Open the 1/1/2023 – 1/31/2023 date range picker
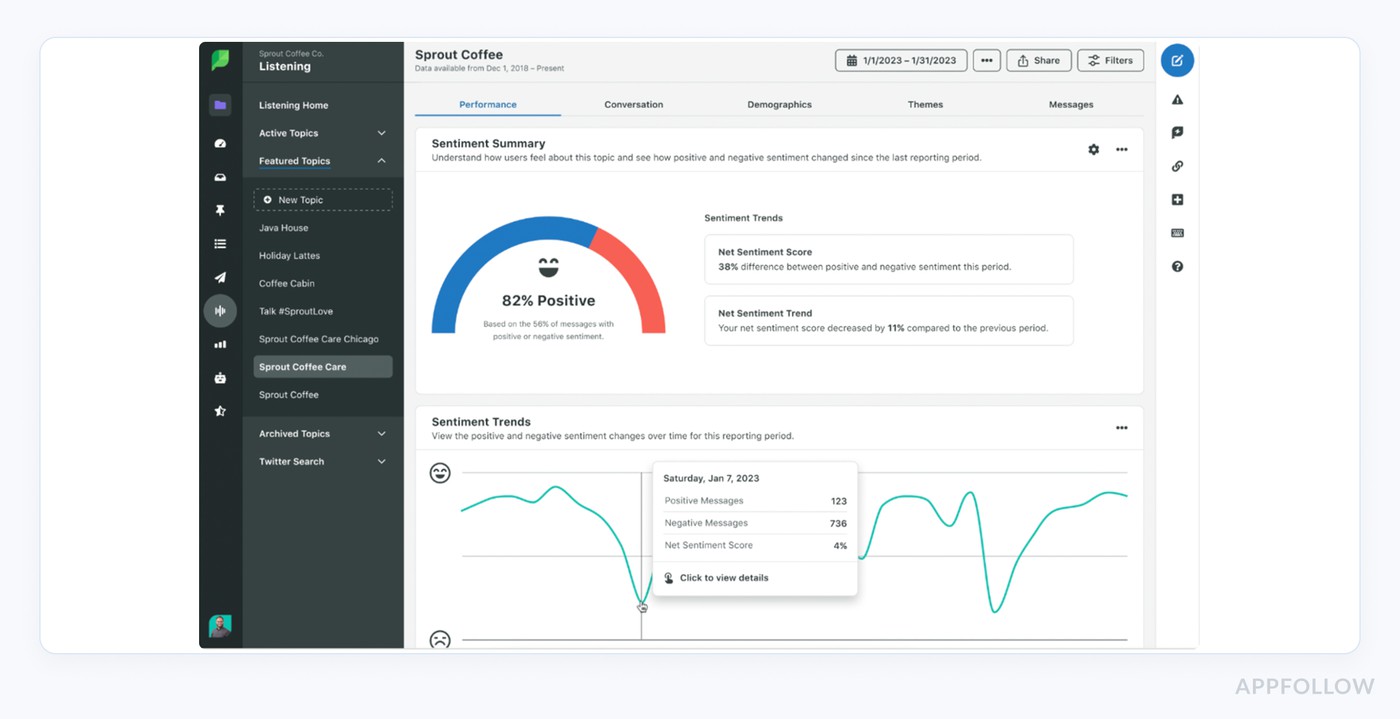 coord(901,61)
